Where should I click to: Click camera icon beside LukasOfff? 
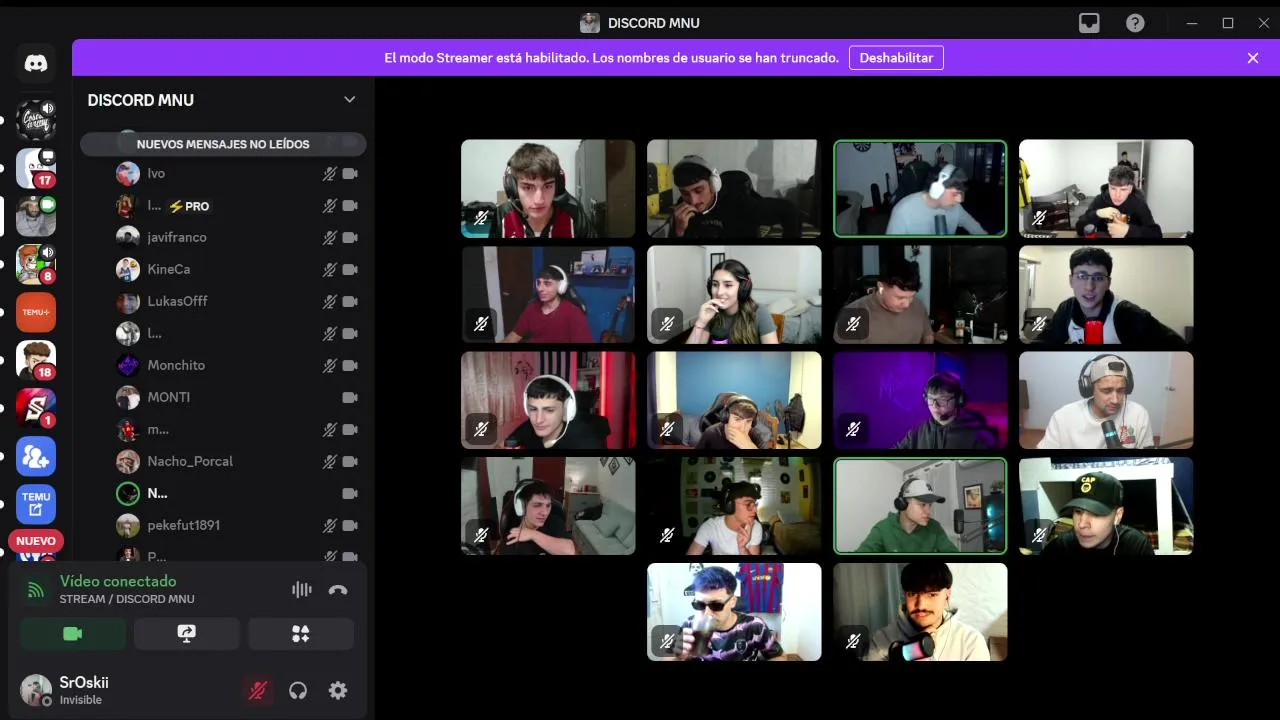click(350, 301)
